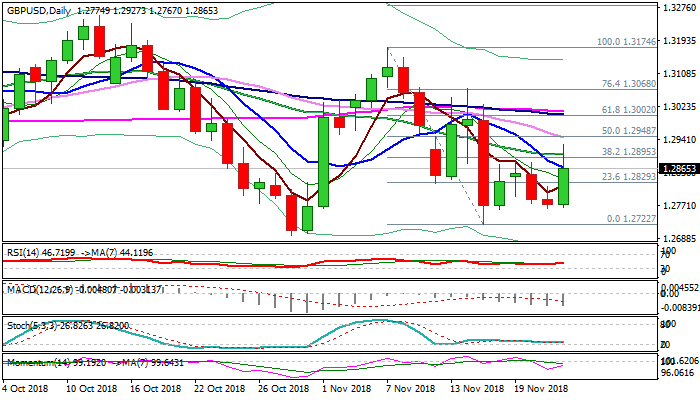The image size is (700, 400).
Task: Click the 61.8 Fibonacci label at 1.30020
Action: coord(626,109)
